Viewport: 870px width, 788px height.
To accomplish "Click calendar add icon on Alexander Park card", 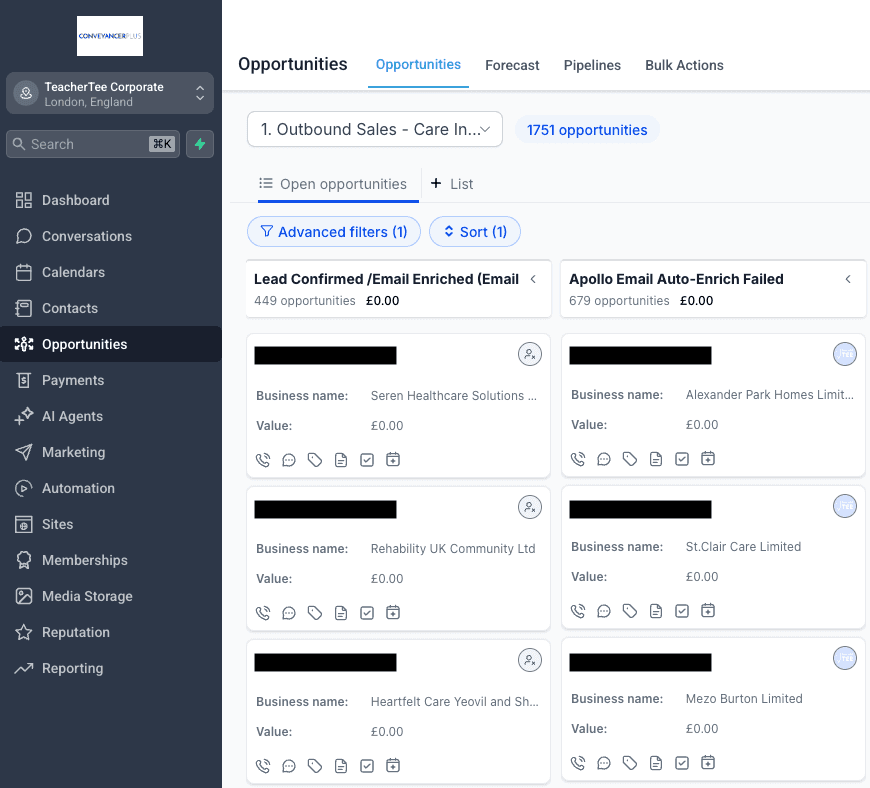I will coord(708,459).
